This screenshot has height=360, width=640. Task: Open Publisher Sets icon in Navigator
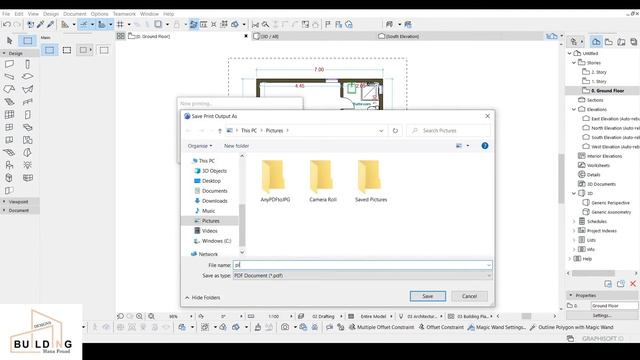(633, 42)
